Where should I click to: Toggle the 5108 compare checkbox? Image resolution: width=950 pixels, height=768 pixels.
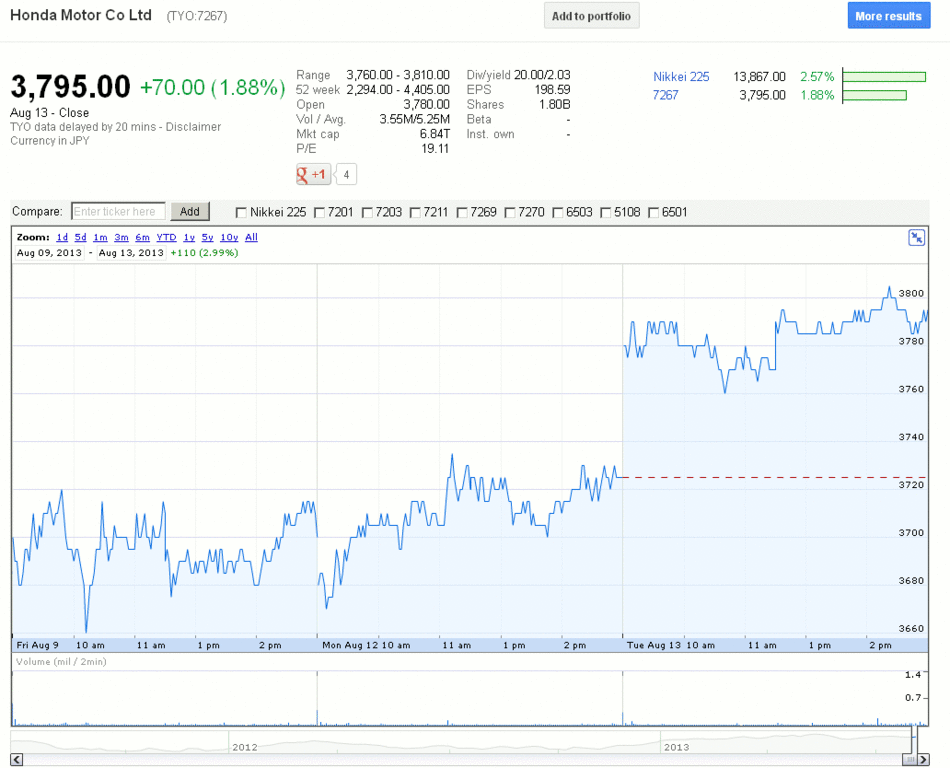(605, 213)
